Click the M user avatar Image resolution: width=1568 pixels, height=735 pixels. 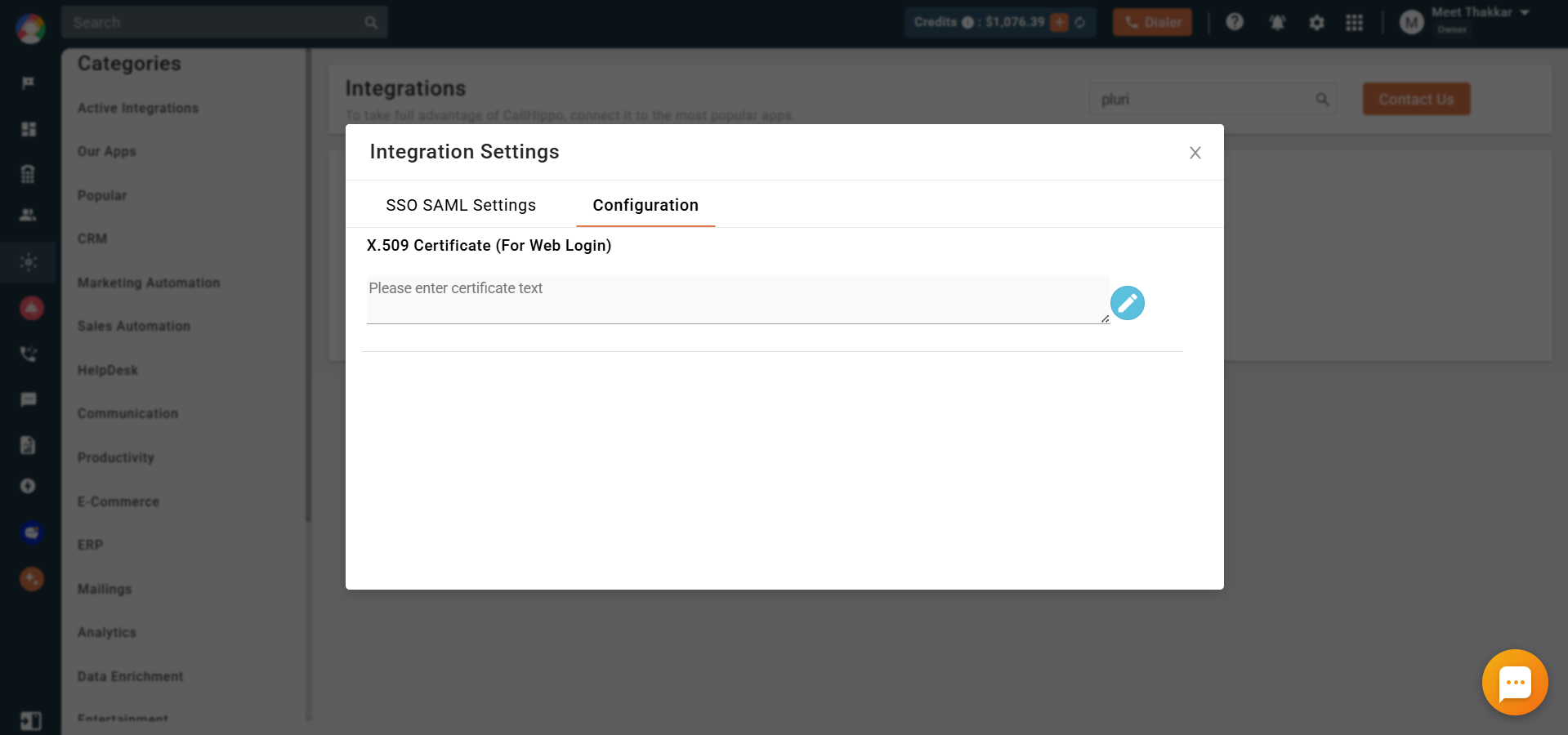click(1411, 23)
